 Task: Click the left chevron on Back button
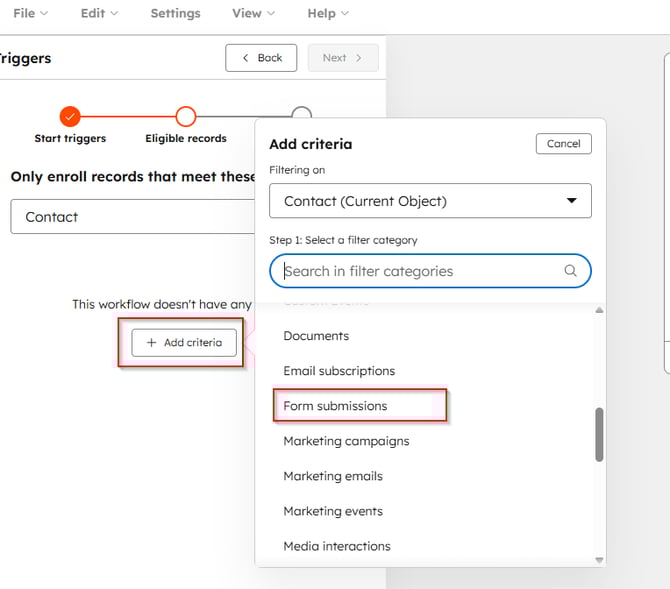click(x=245, y=58)
